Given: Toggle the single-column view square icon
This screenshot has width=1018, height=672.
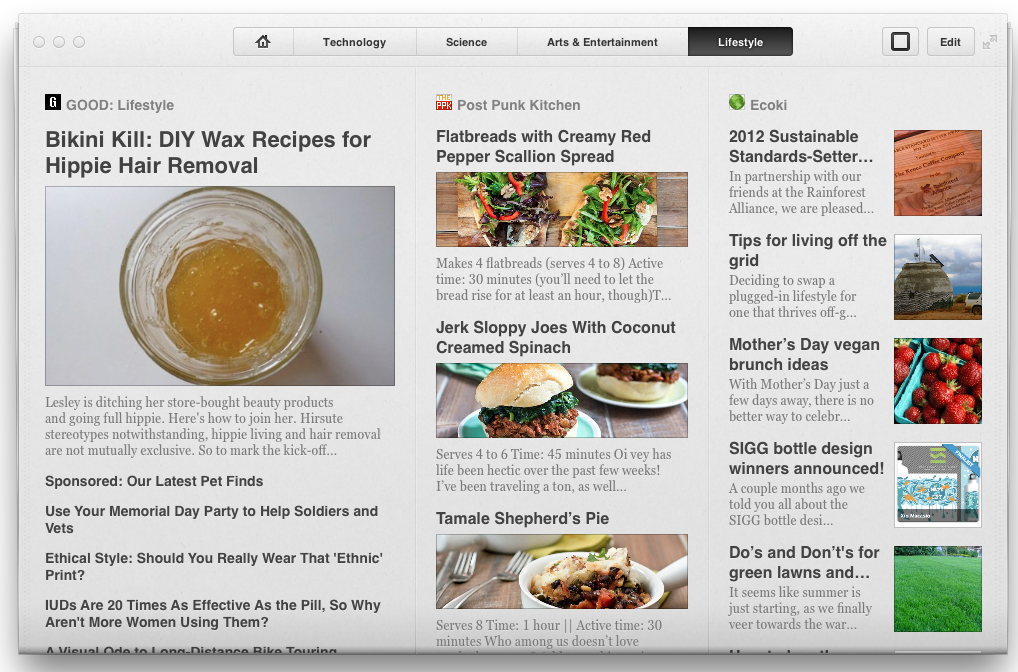Looking at the screenshot, I should pos(900,42).
